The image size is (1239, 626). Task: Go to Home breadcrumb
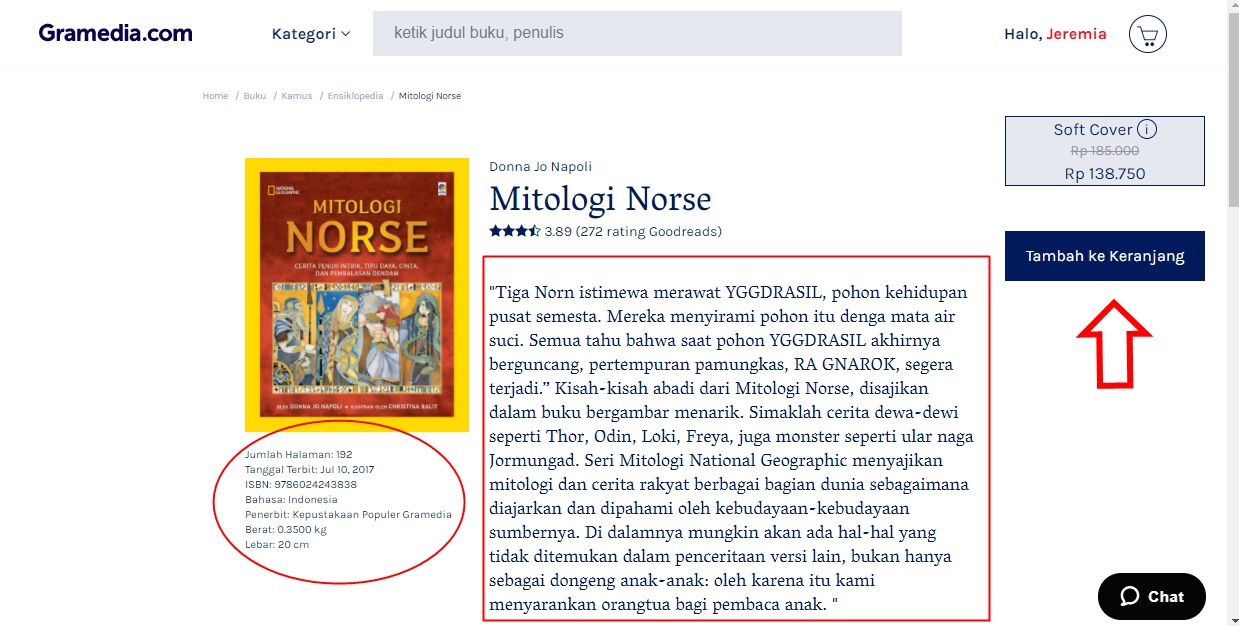[215, 96]
